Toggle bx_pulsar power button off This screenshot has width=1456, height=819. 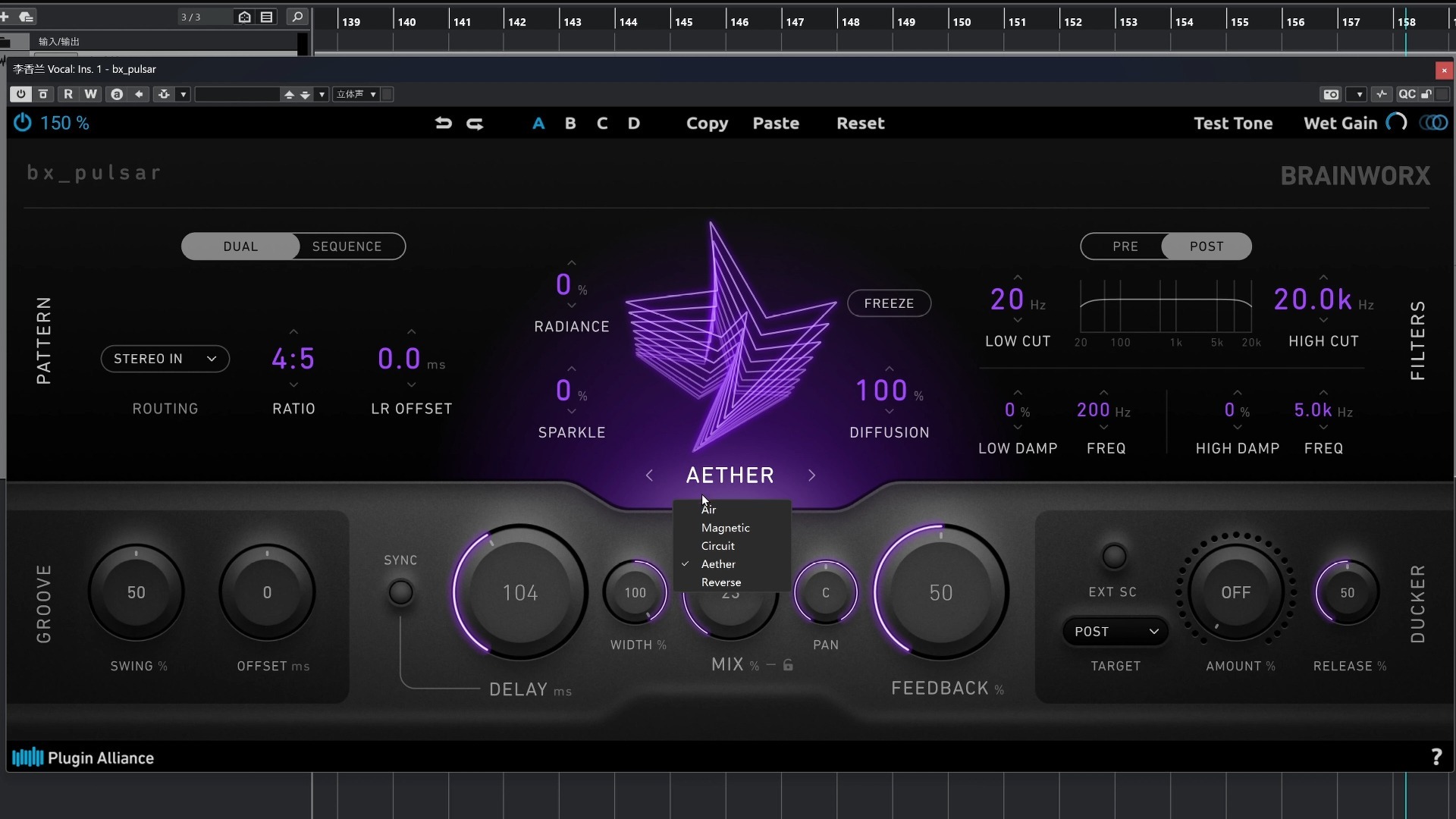(22, 122)
